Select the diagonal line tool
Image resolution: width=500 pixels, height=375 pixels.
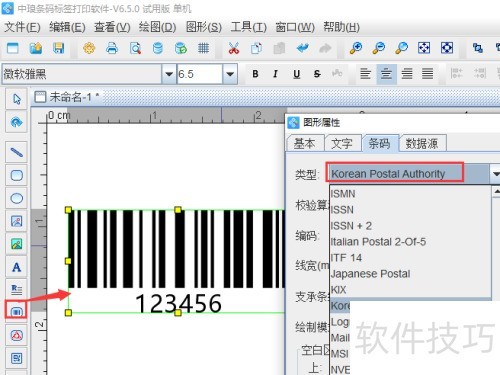click(x=16, y=152)
